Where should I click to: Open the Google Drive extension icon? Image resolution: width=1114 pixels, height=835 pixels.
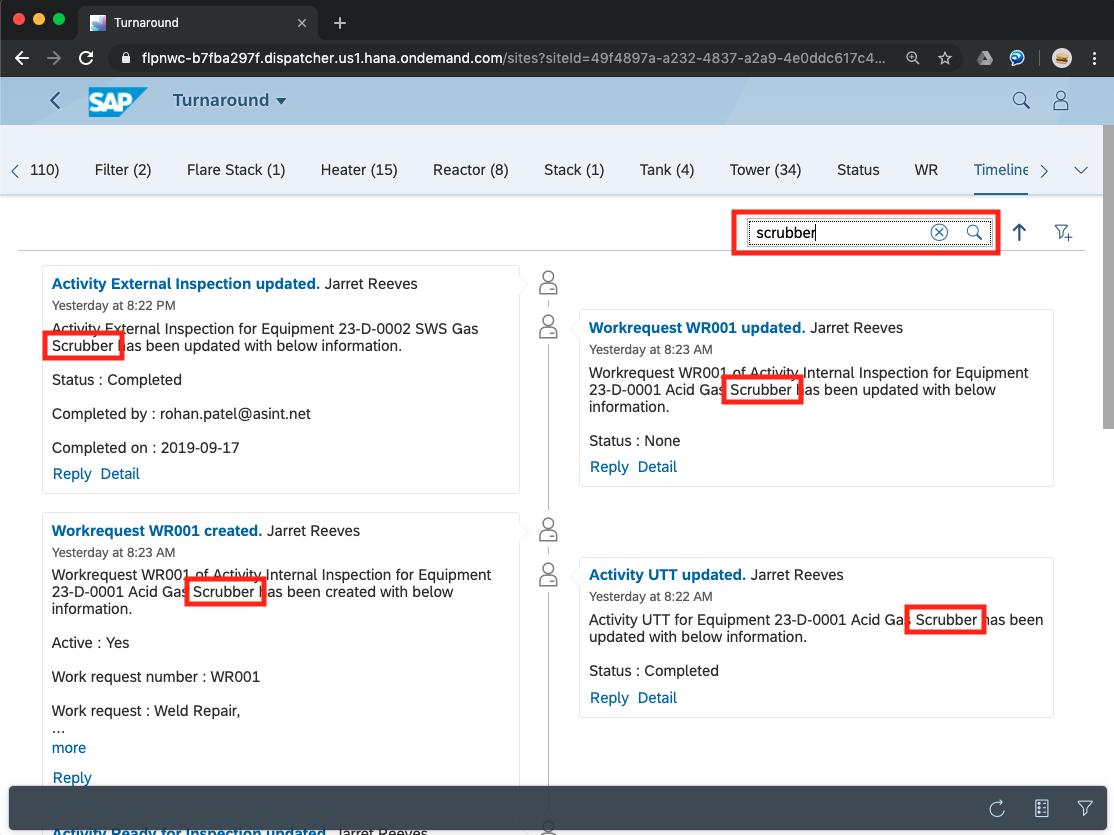pos(984,58)
